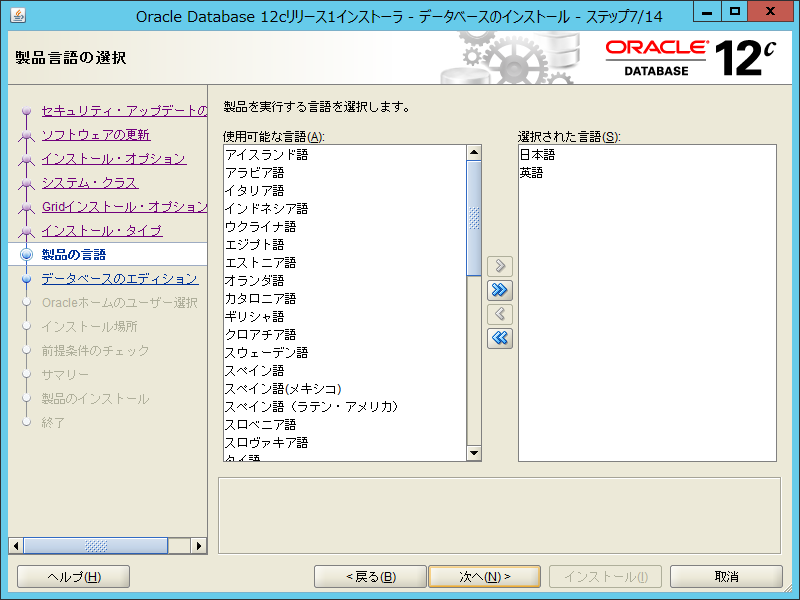Click the 次へ(N) button
The width and height of the screenshot is (800, 600).
[484, 577]
